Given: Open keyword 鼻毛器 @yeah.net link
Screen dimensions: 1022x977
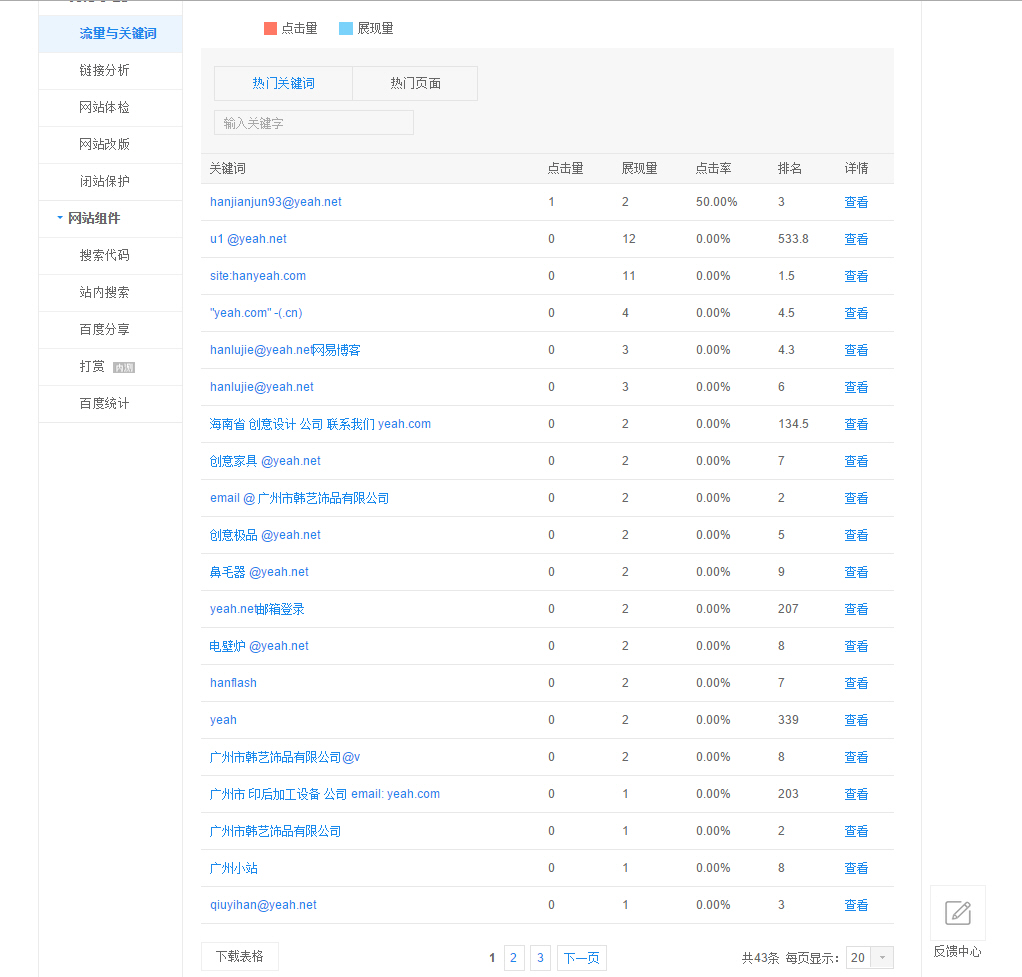Looking at the screenshot, I should pyautogui.click(x=259, y=572).
